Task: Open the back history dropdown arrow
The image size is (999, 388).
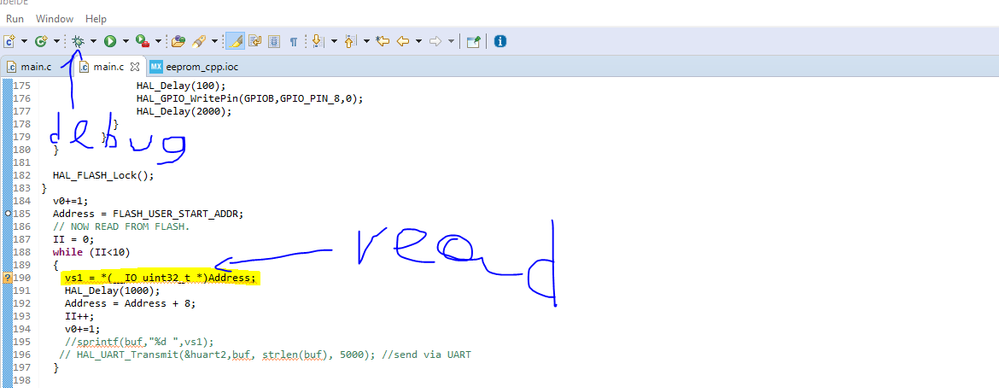Action: [419, 41]
